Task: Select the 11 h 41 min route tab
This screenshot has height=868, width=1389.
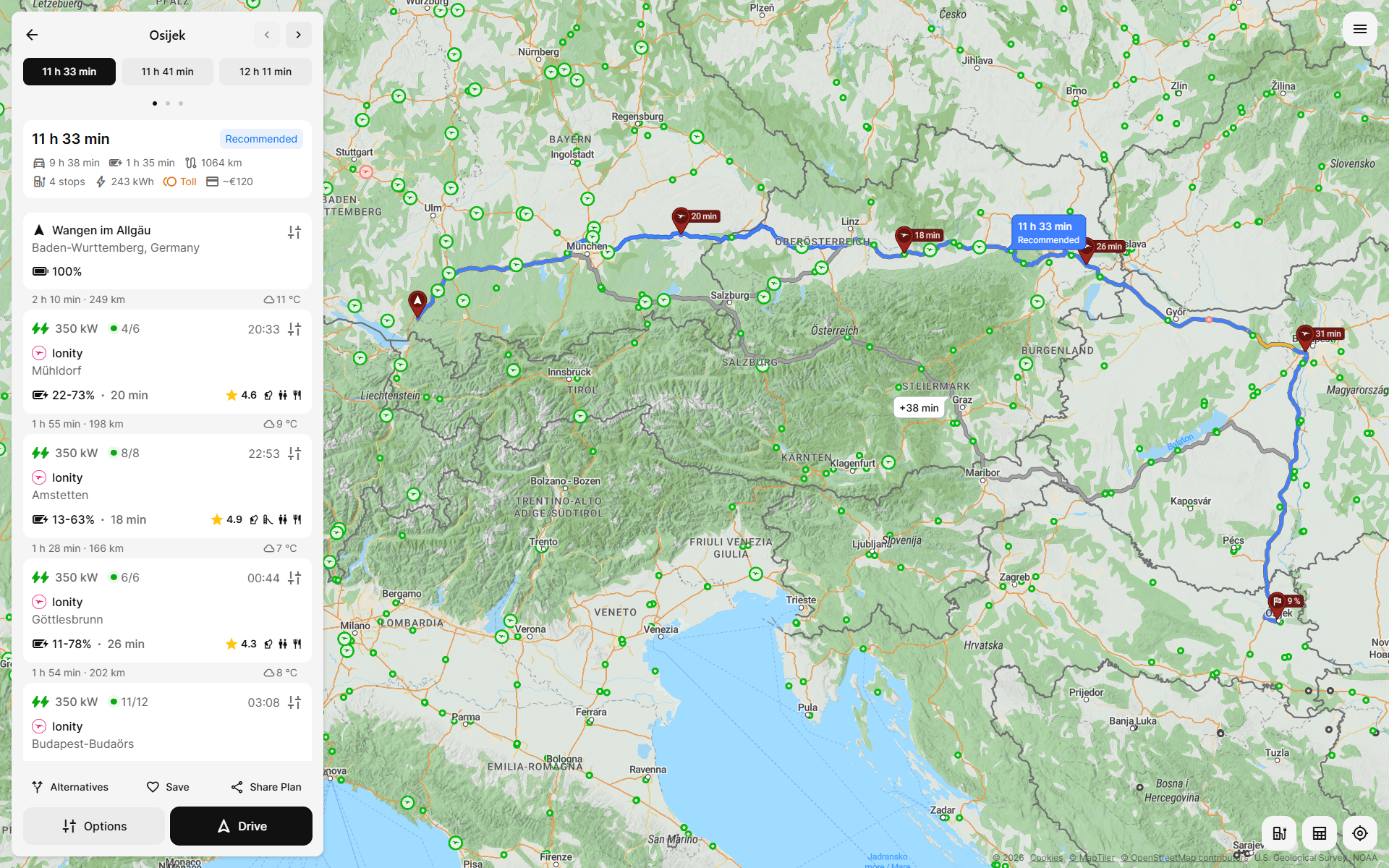Action: [167, 72]
